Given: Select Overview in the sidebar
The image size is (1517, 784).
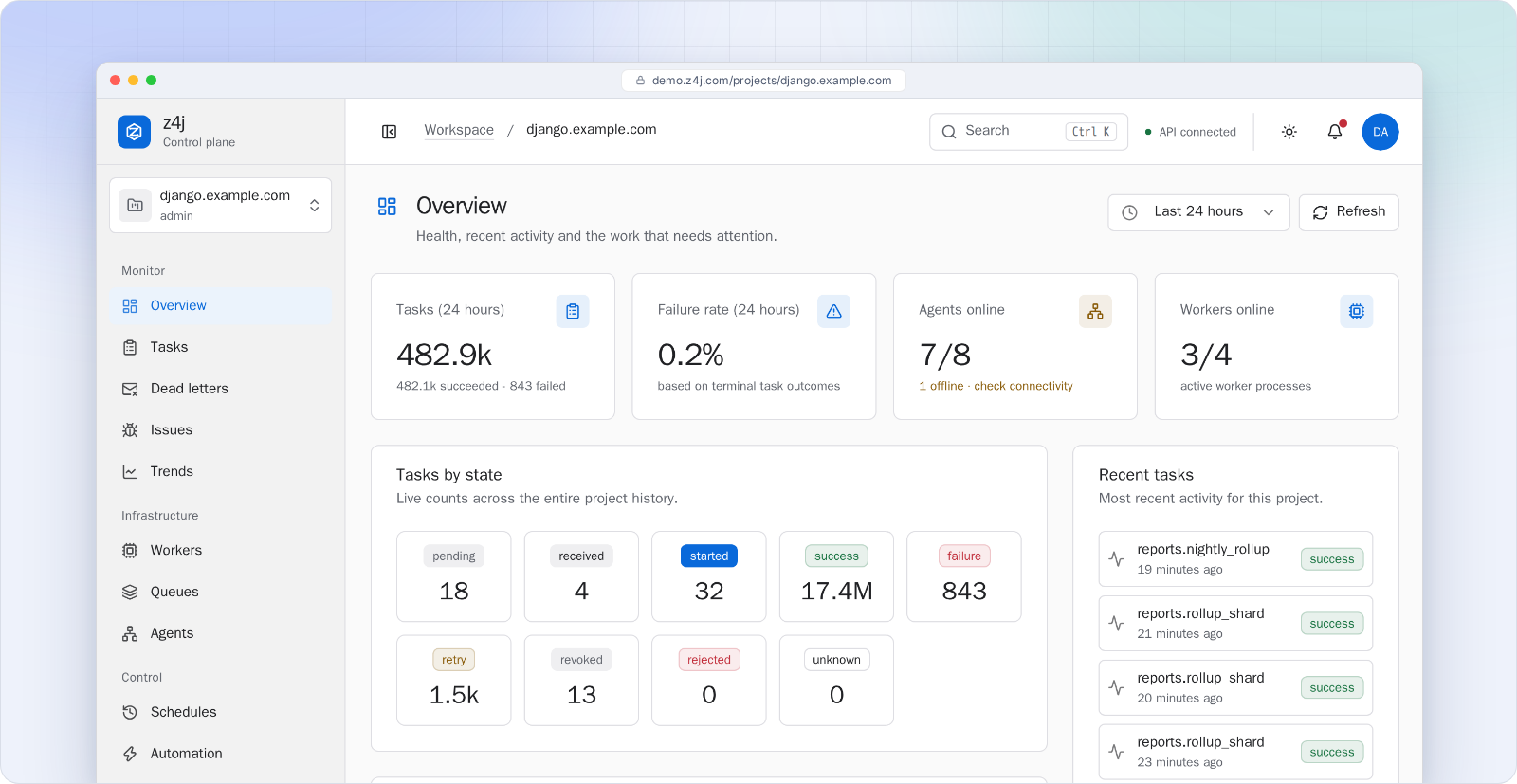Looking at the screenshot, I should point(220,305).
